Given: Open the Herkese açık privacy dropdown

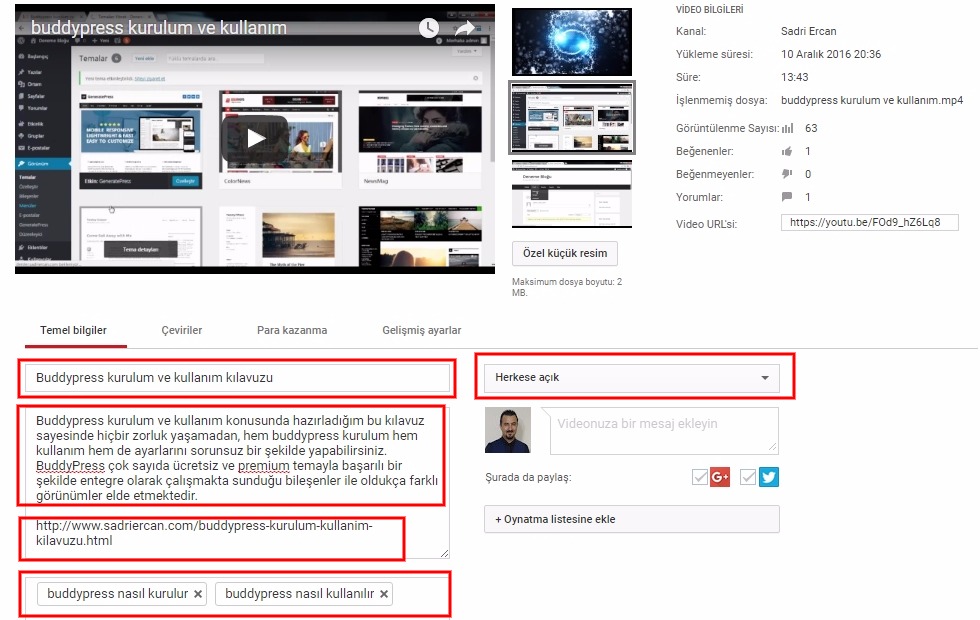Looking at the screenshot, I should coord(632,378).
